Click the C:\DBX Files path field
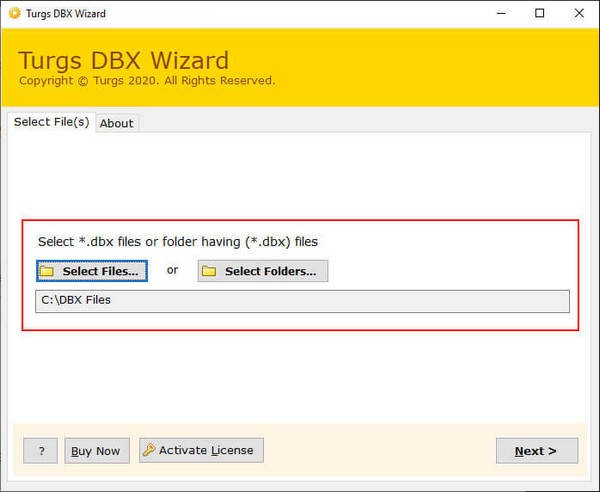600x492 pixels. (302, 301)
